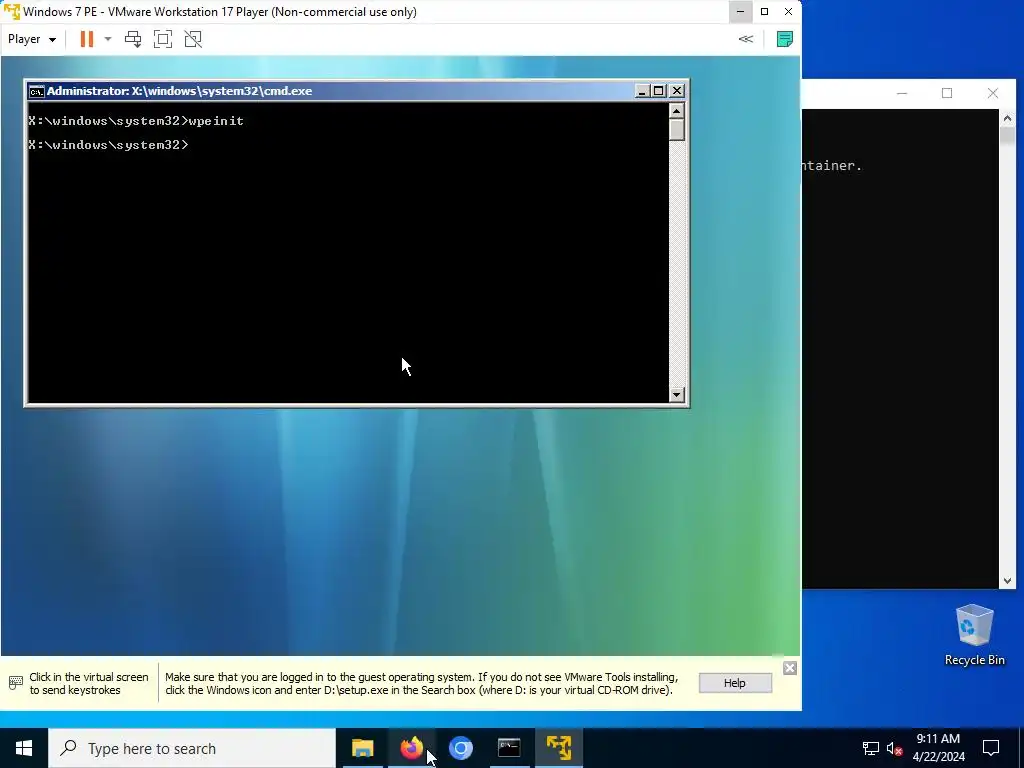The height and width of the screenshot is (768, 1024).
Task: Click the cmd scrollbar down arrow
Action: [x=677, y=394]
